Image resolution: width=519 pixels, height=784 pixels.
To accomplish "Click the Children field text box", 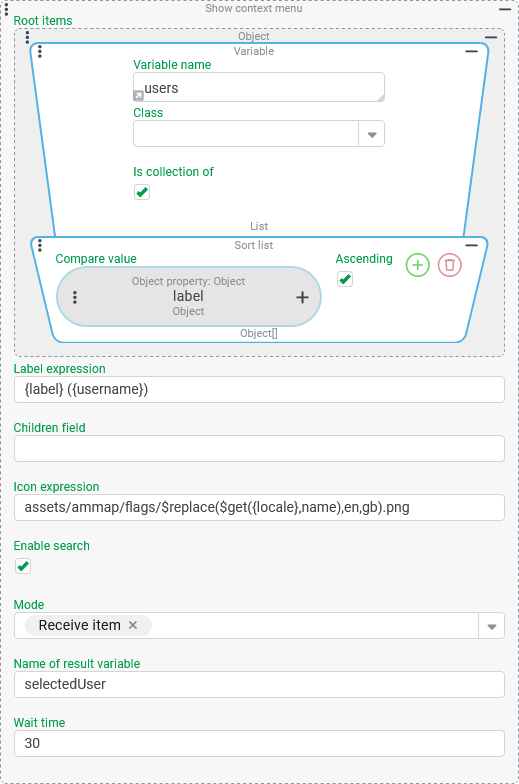I will [259, 448].
